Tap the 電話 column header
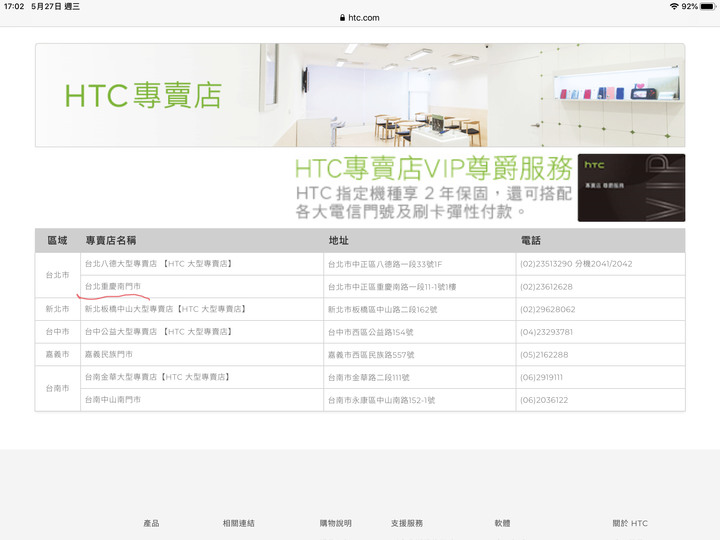Viewport: 720px width, 540px height. tap(531, 241)
